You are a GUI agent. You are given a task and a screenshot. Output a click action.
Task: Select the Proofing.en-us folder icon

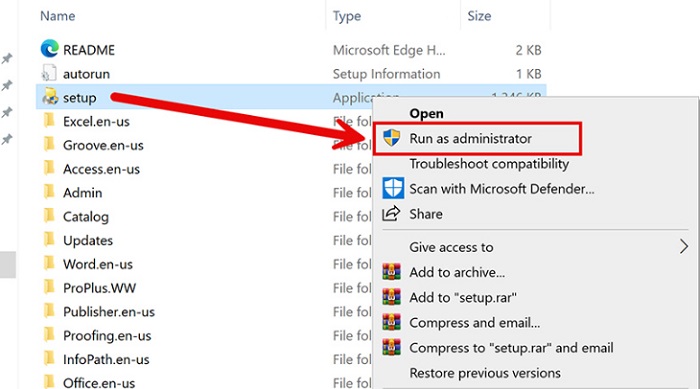pyautogui.click(x=49, y=335)
